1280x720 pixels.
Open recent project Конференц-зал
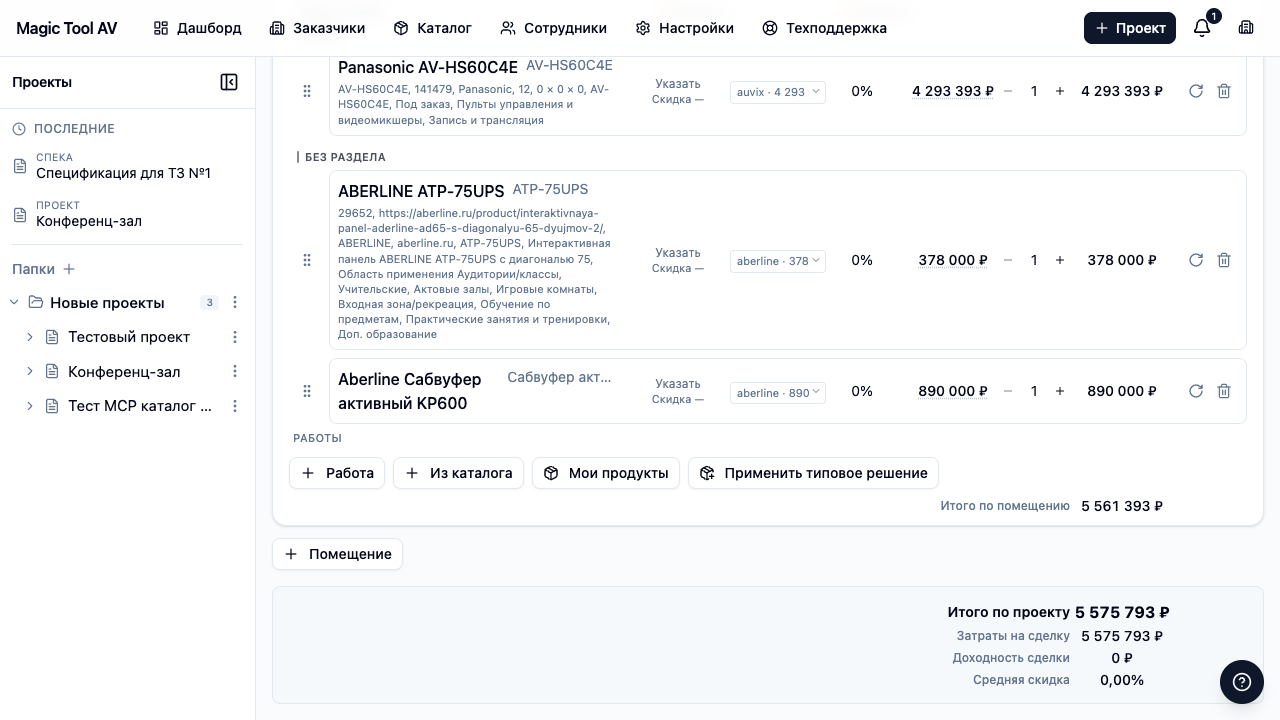pyautogui.click(x=127, y=214)
